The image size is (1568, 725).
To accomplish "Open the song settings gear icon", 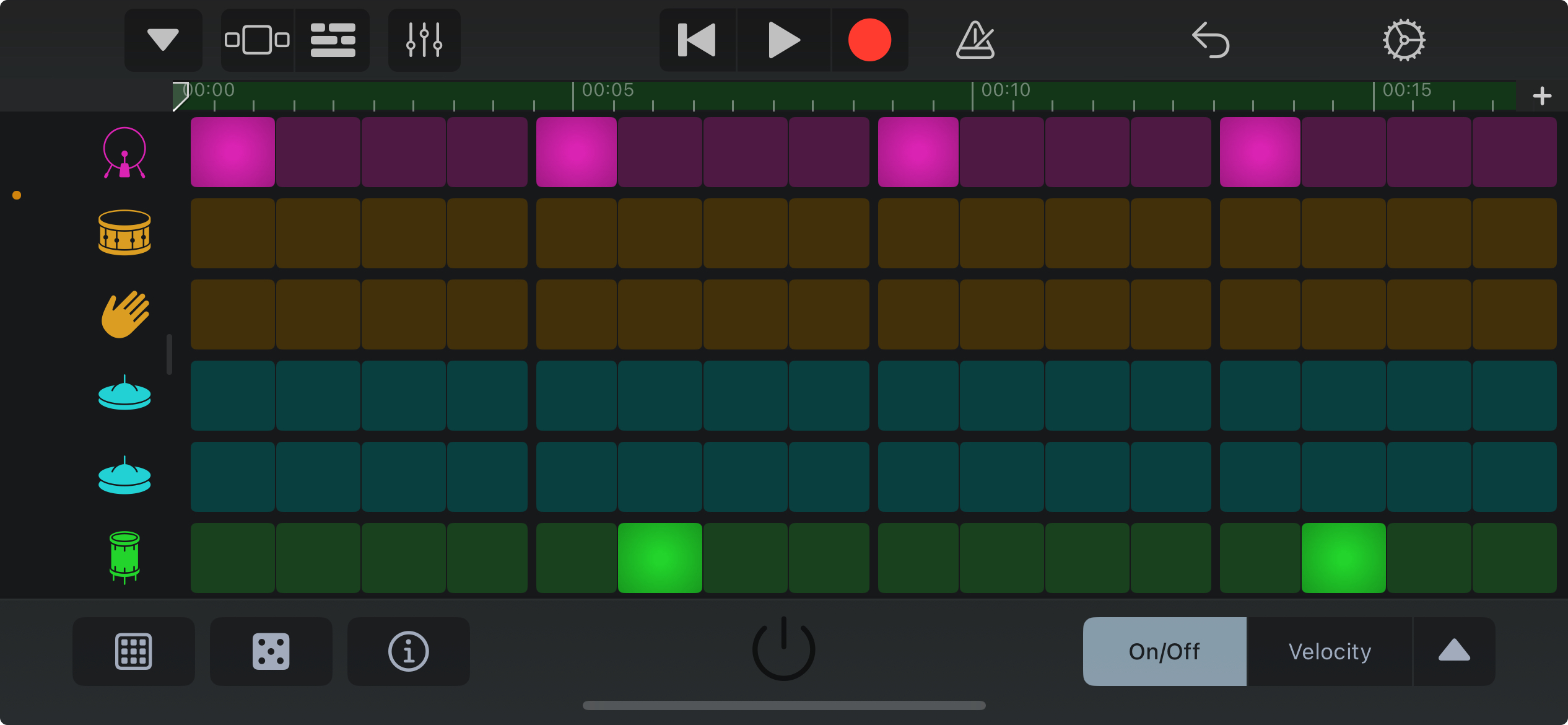I will (1404, 40).
